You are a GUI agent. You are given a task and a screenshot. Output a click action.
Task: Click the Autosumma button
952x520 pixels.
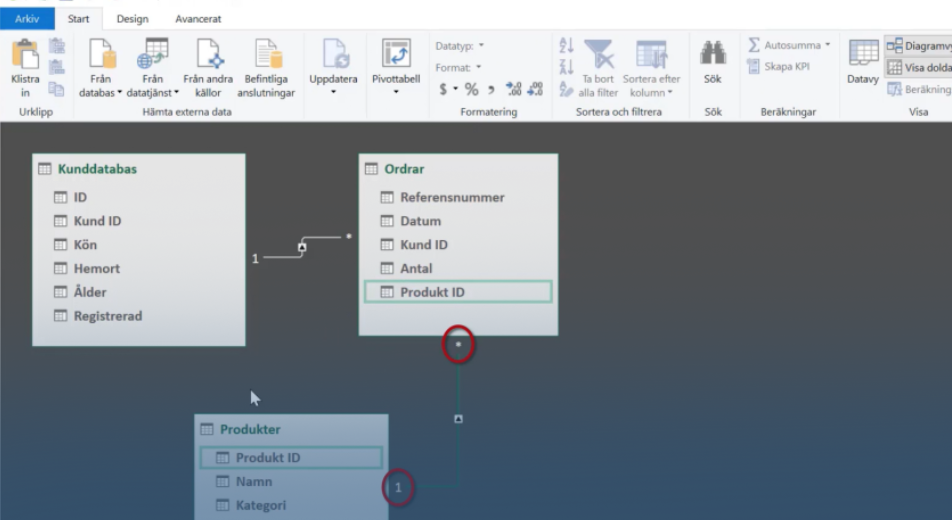789,45
